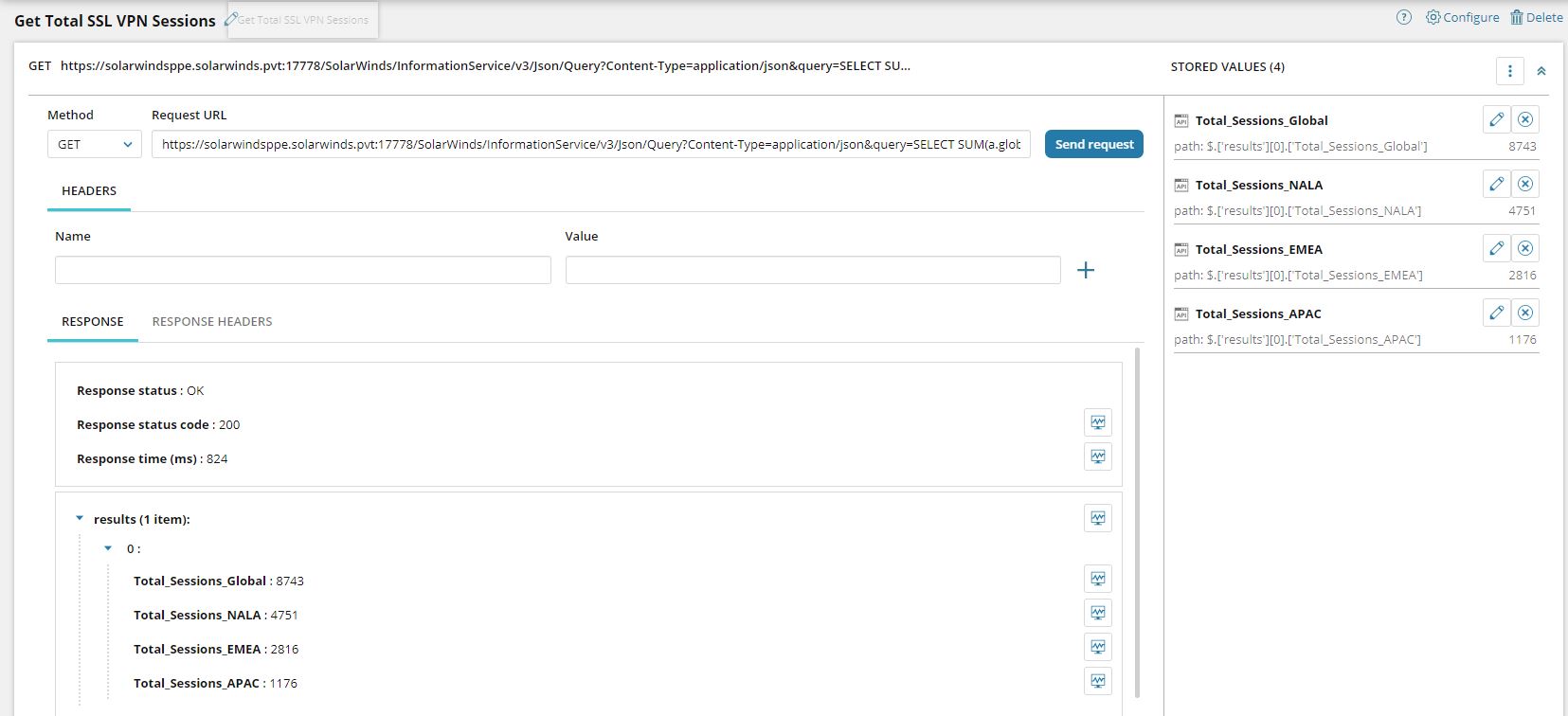
Task: Remove the Total_Sessions_Global stored value
Action: pyautogui.click(x=1525, y=119)
